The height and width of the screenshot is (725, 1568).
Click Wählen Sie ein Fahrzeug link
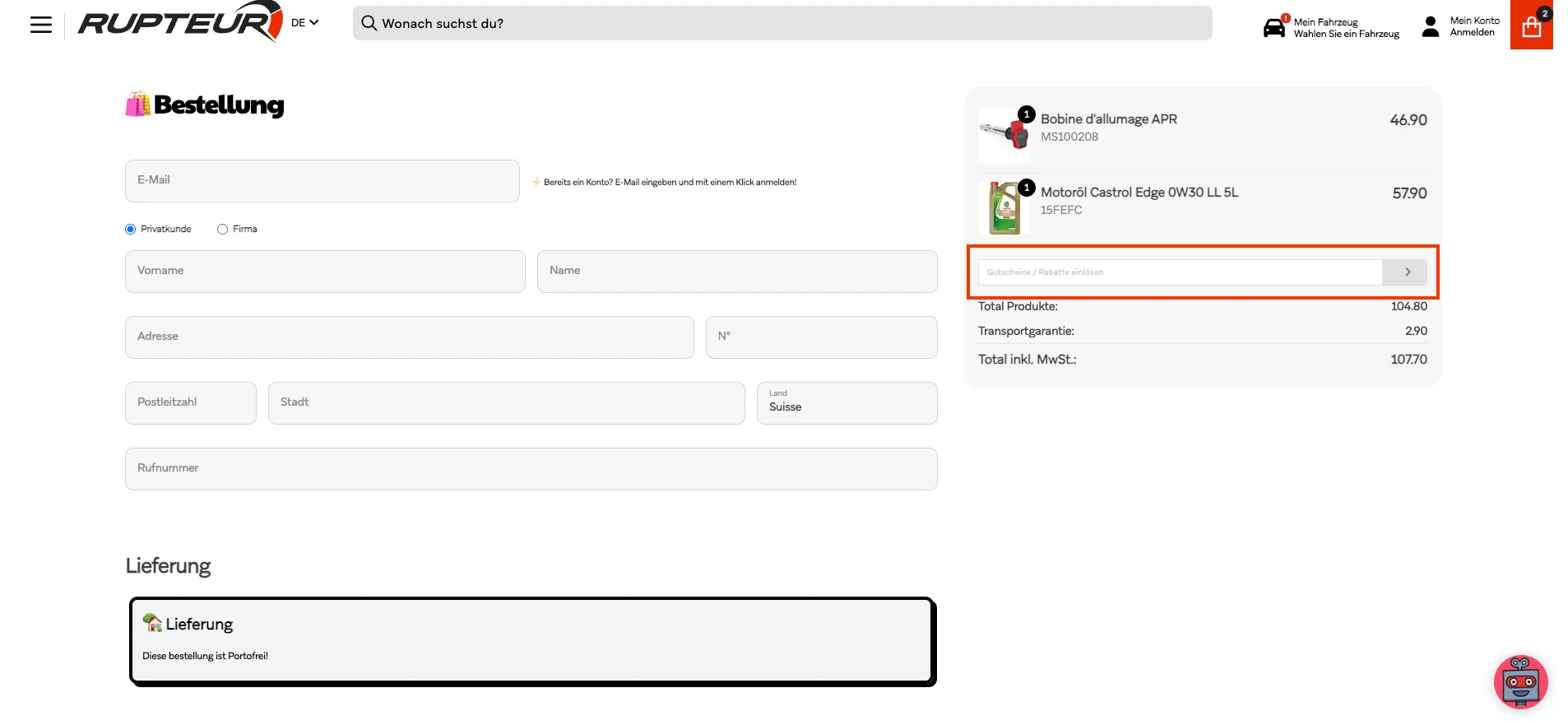click(1346, 34)
